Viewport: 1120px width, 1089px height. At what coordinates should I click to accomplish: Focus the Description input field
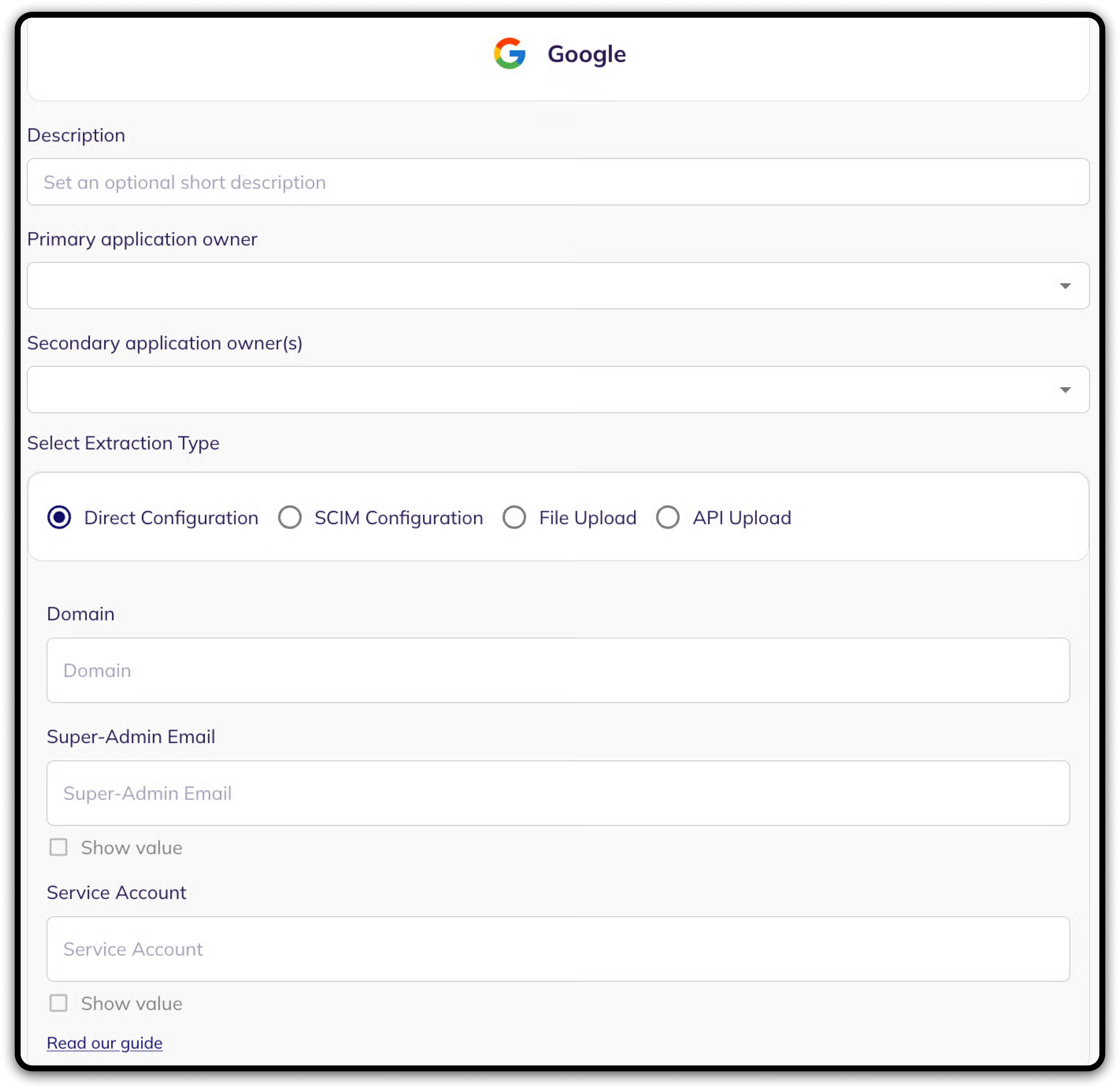(558, 182)
